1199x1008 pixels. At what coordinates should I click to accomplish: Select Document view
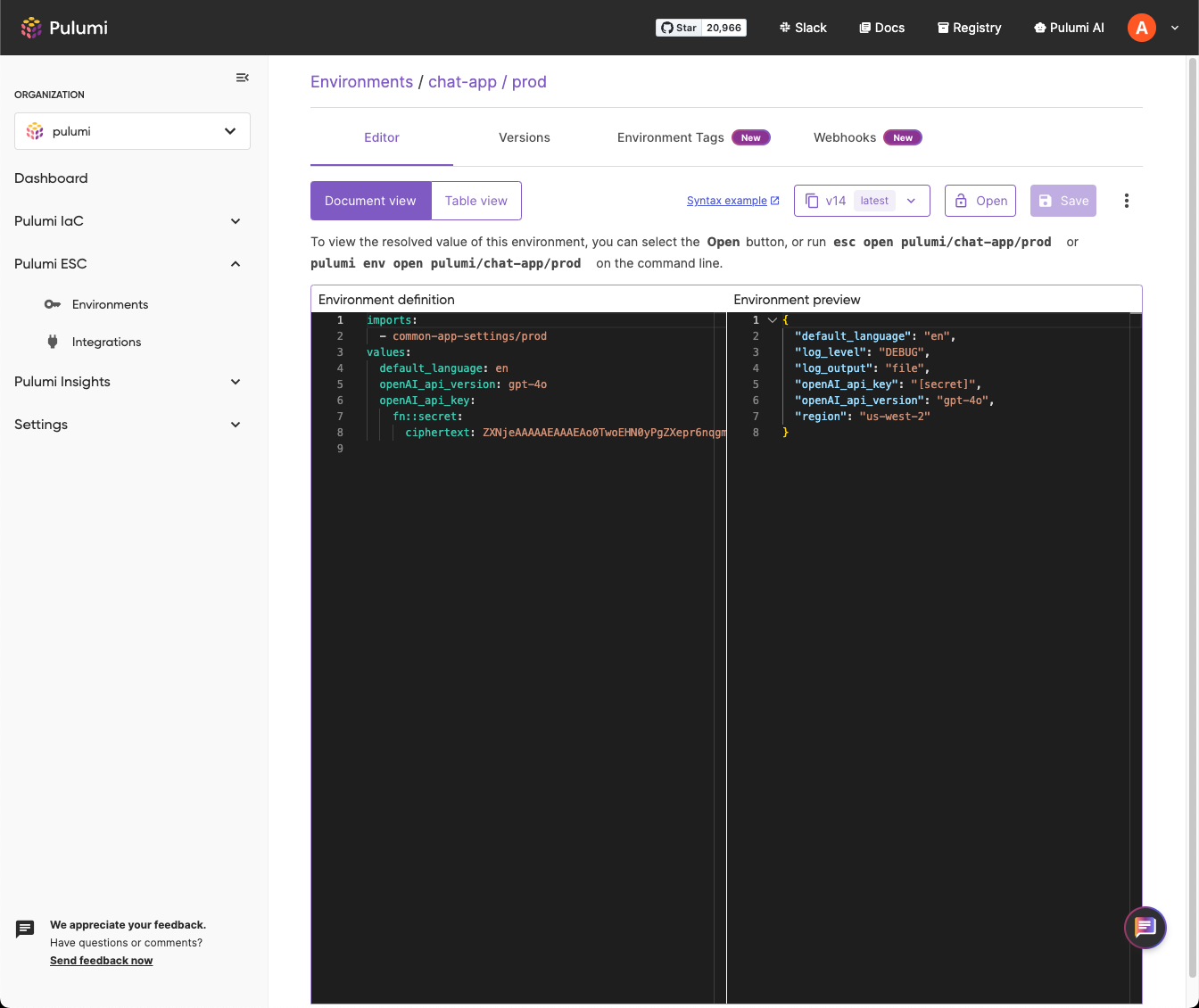click(x=370, y=201)
